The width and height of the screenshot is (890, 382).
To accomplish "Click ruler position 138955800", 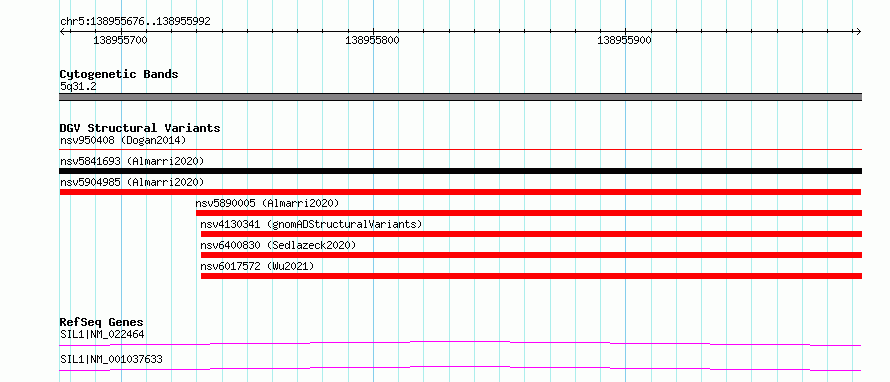I will 372,40.
